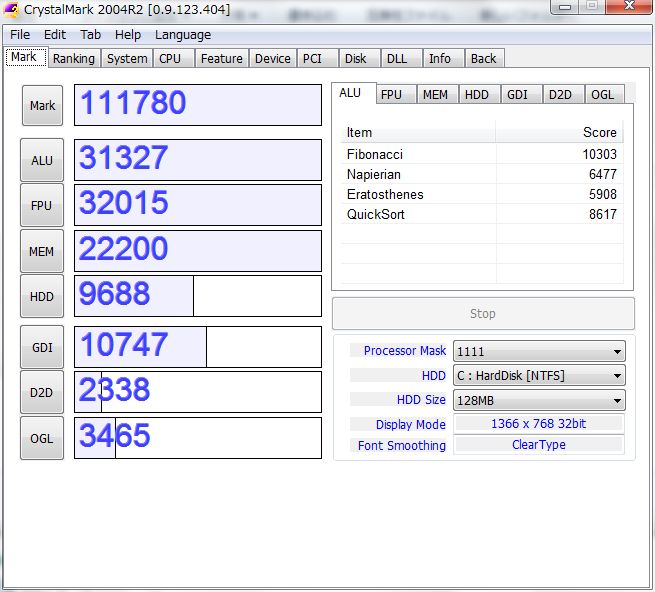655x592 pixels.
Task: Expand the Processor Mask dropdown
Action: 539,351
